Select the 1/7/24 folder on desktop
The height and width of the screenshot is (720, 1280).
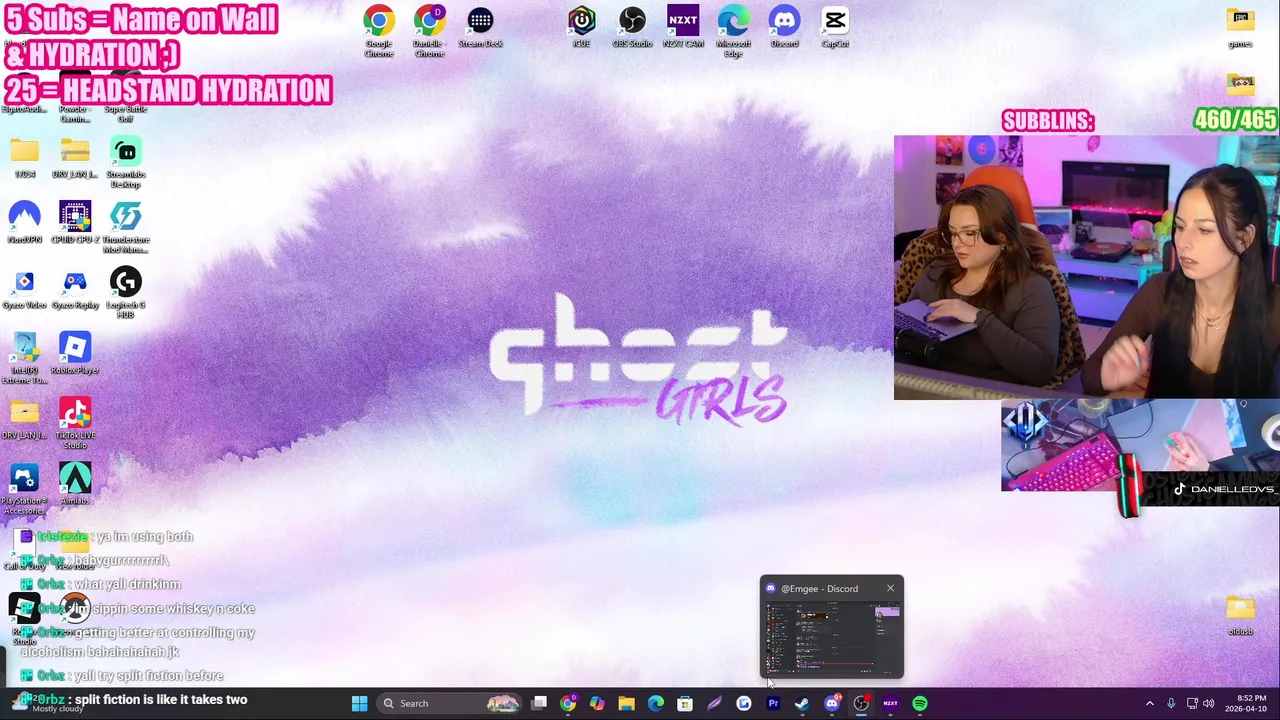point(24,157)
